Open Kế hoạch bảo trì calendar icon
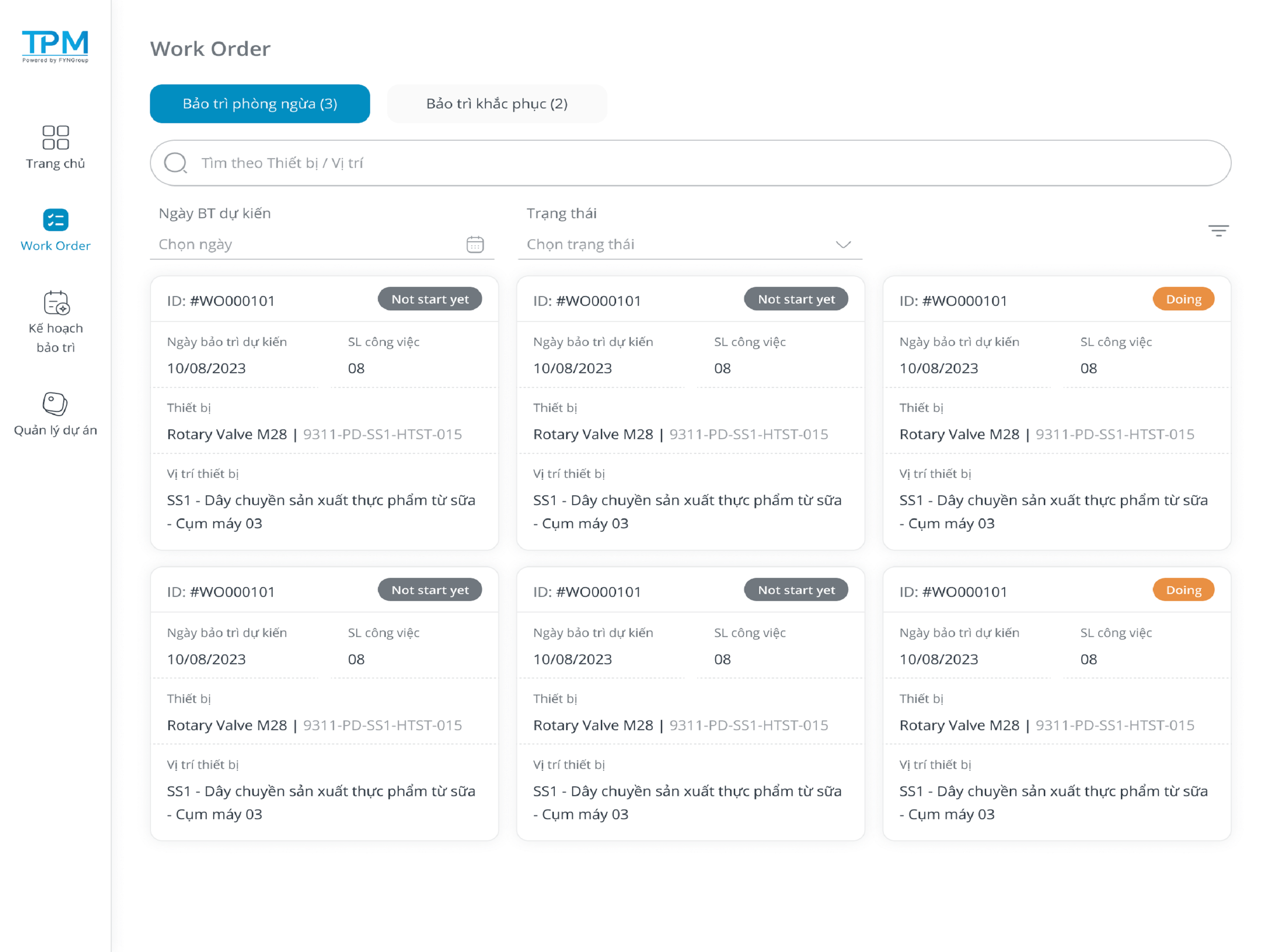Viewport: 1270px width, 952px height. pos(56,303)
